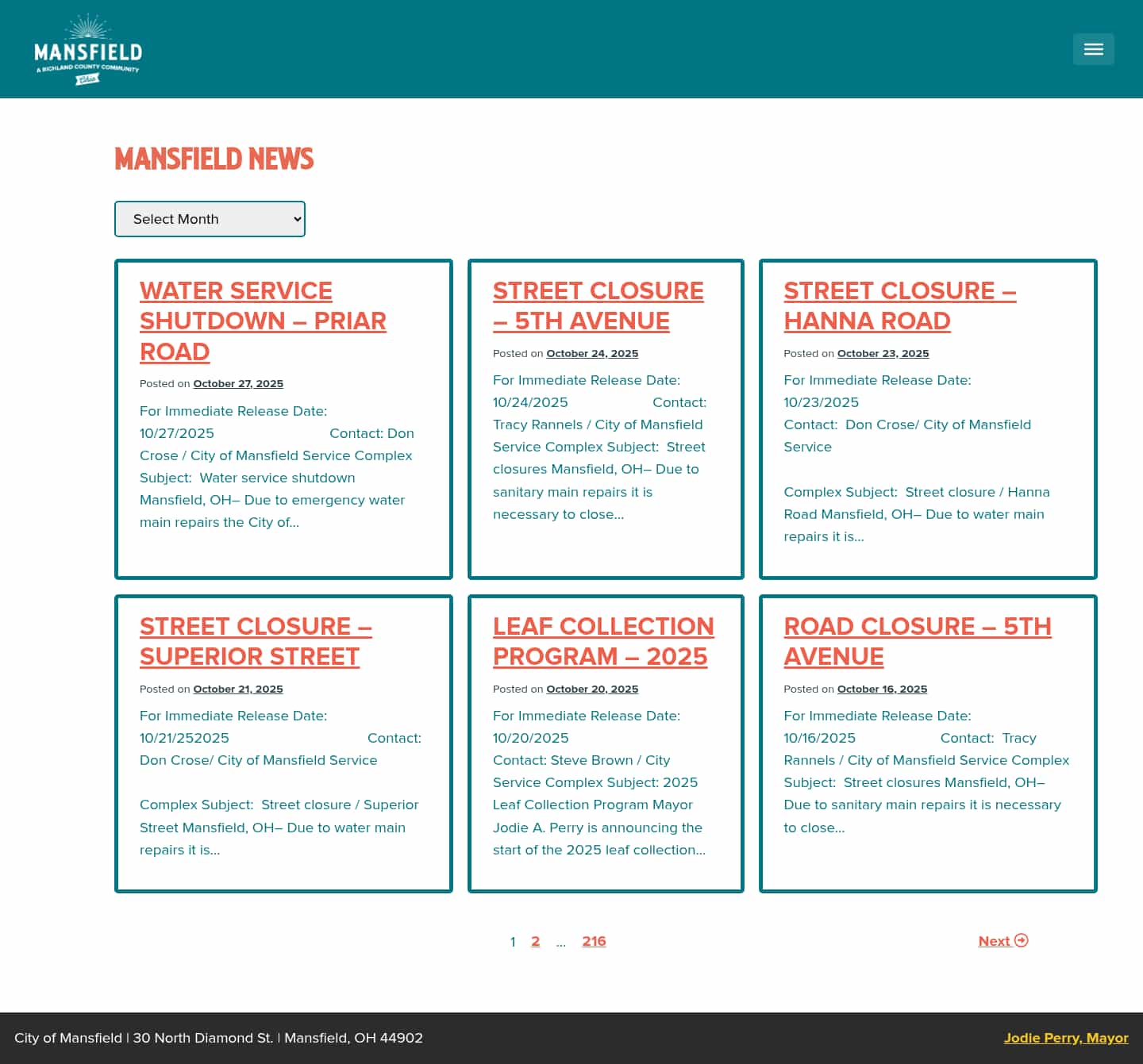1143x1064 pixels.
Task: Open the Street Closure Superior Street article
Action: [256, 641]
